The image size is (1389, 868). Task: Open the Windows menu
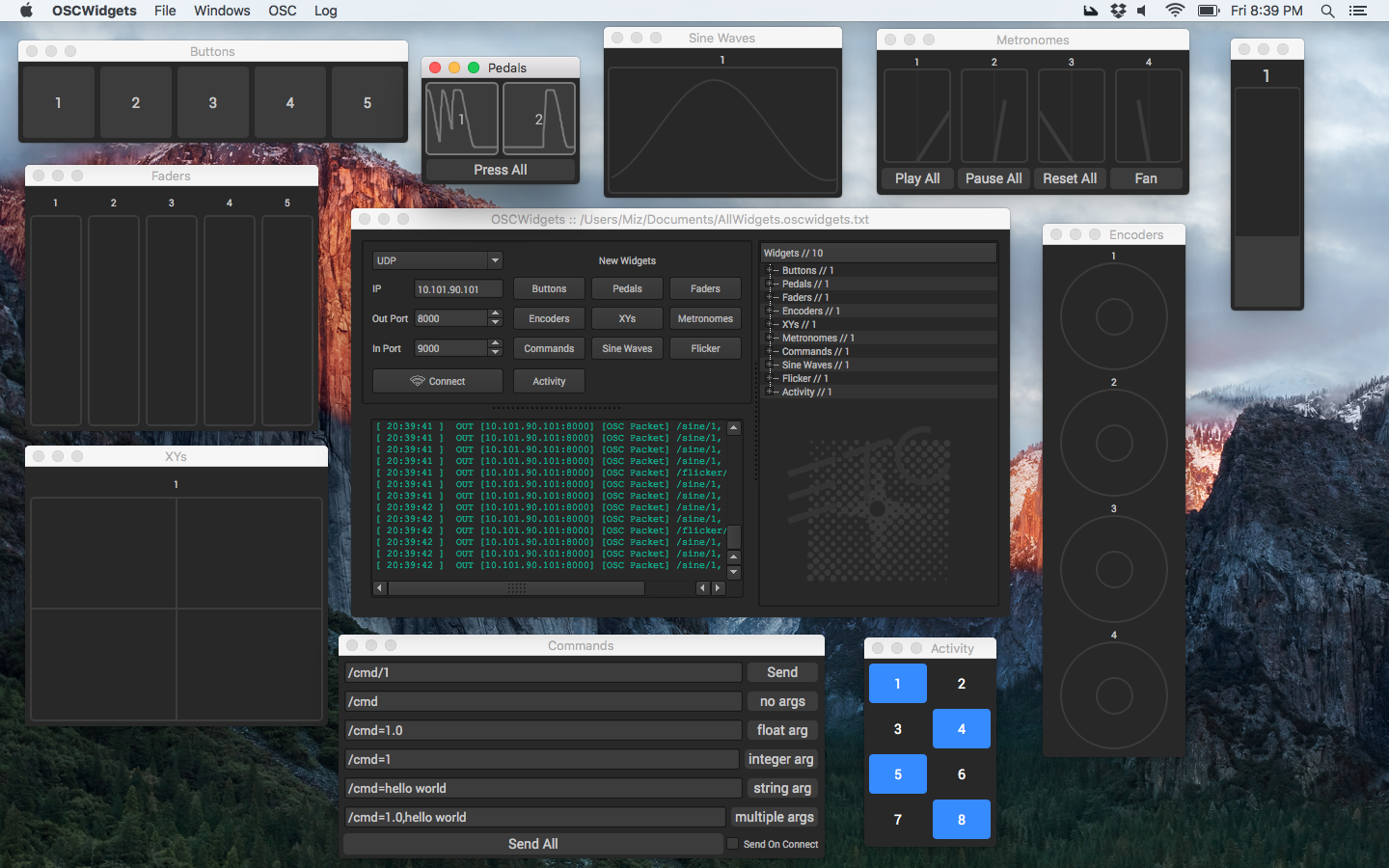222,11
